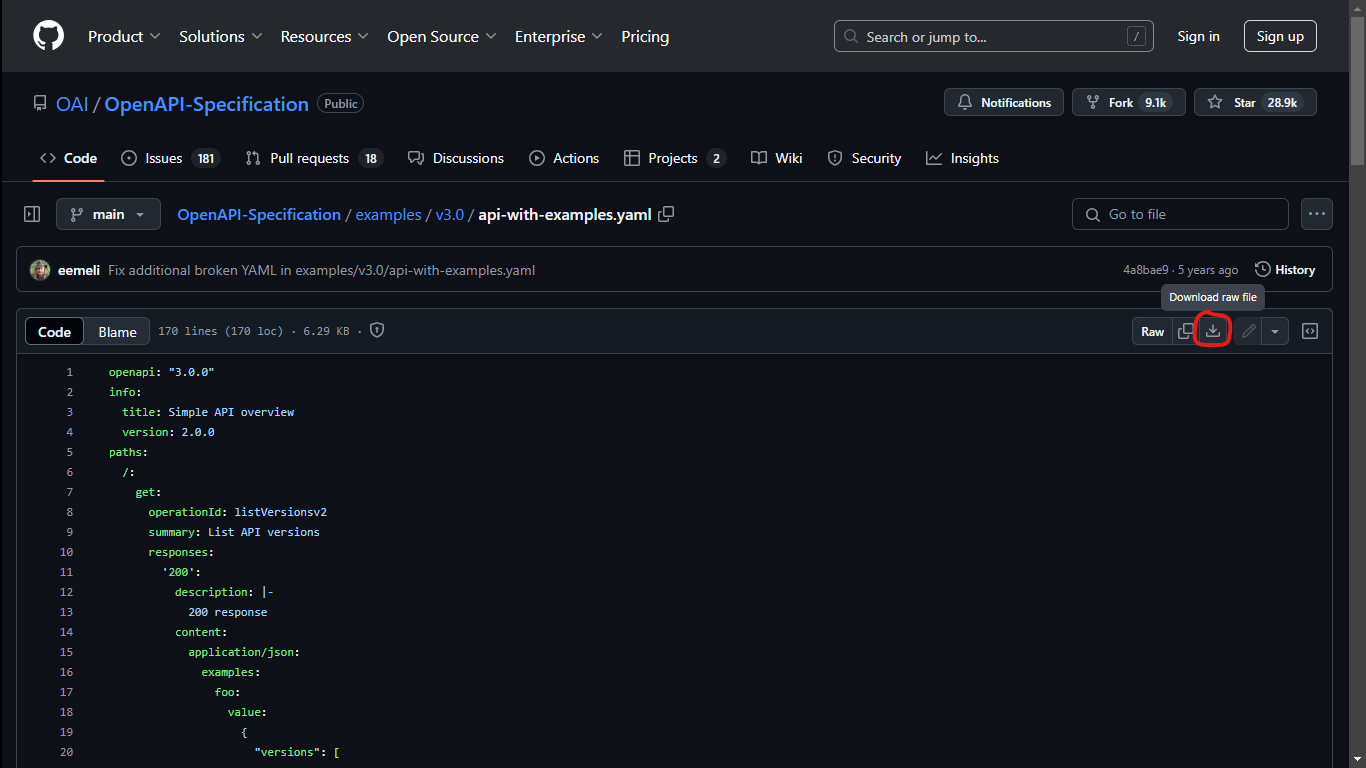Go to the examples folder breadcrumb

point(388,214)
